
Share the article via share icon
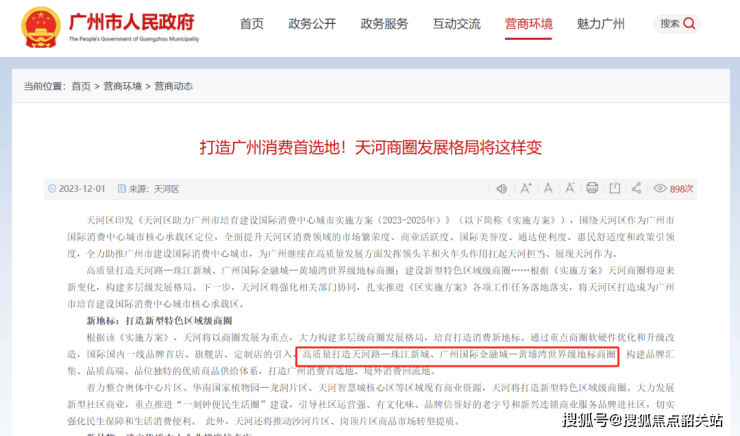pyautogui.click(x=636, y=188)
